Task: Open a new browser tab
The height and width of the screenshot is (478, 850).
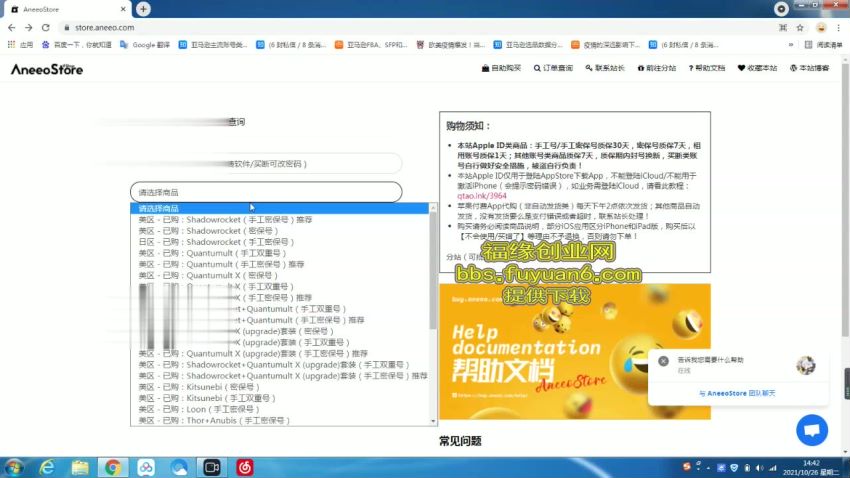Action: click(143, 9)
